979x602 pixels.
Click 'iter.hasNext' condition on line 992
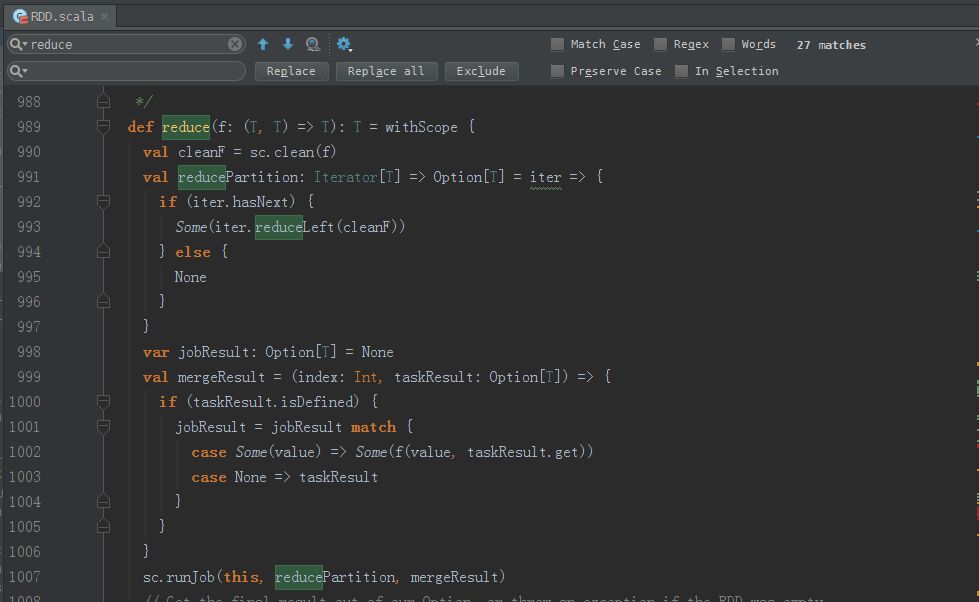pyautogui.click(x=240, y=202)
